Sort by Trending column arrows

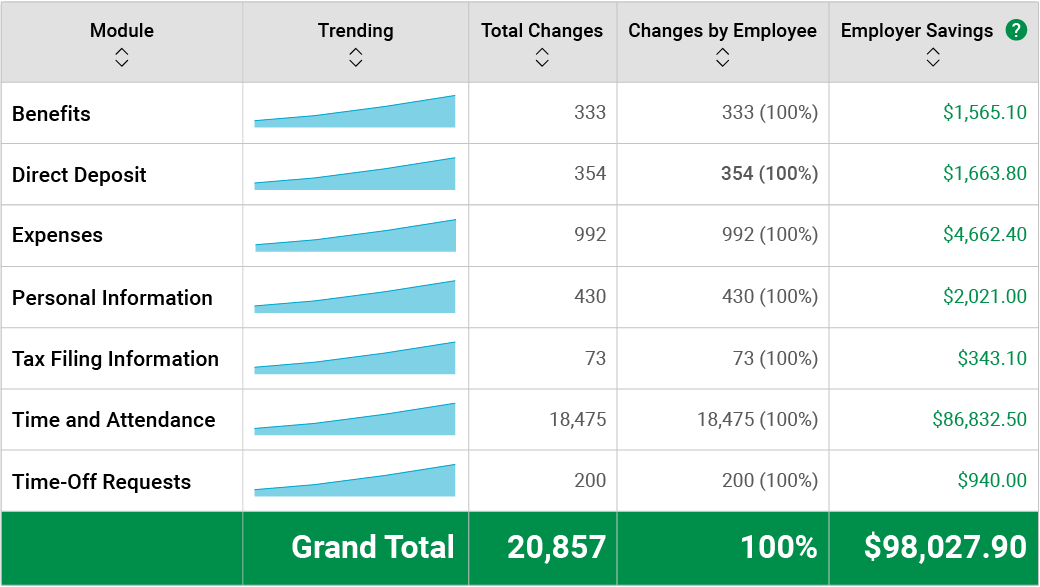pyautogui.click(x=355, y=58)
